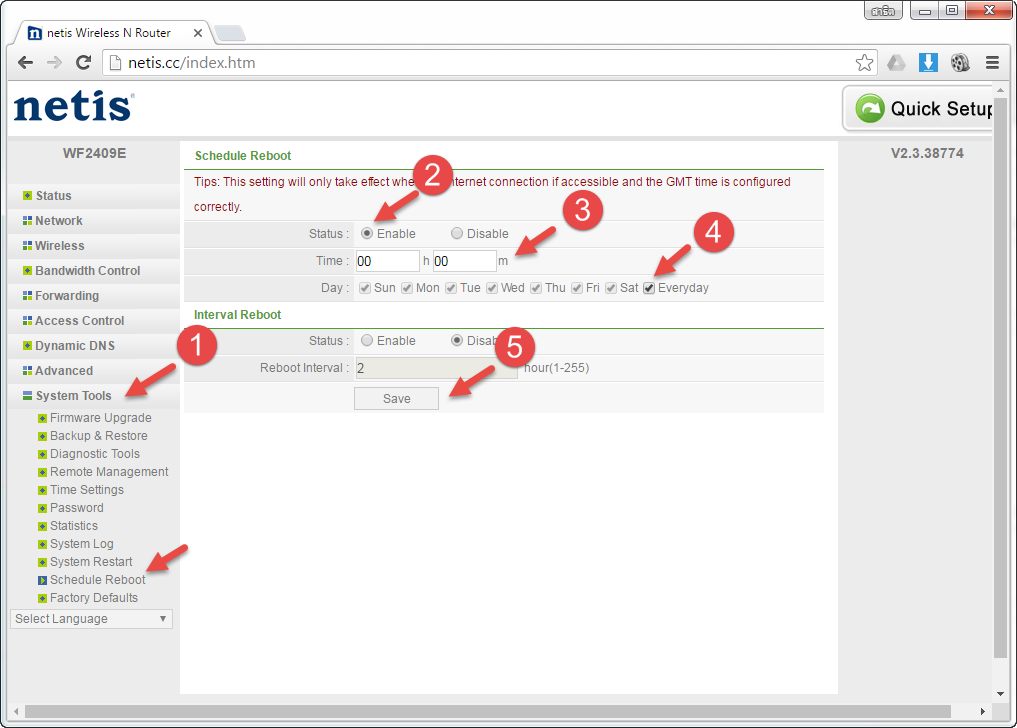The image size is (1017, 728).
Task: Toggle the Everyday checkbox
Action: point(649,288)
